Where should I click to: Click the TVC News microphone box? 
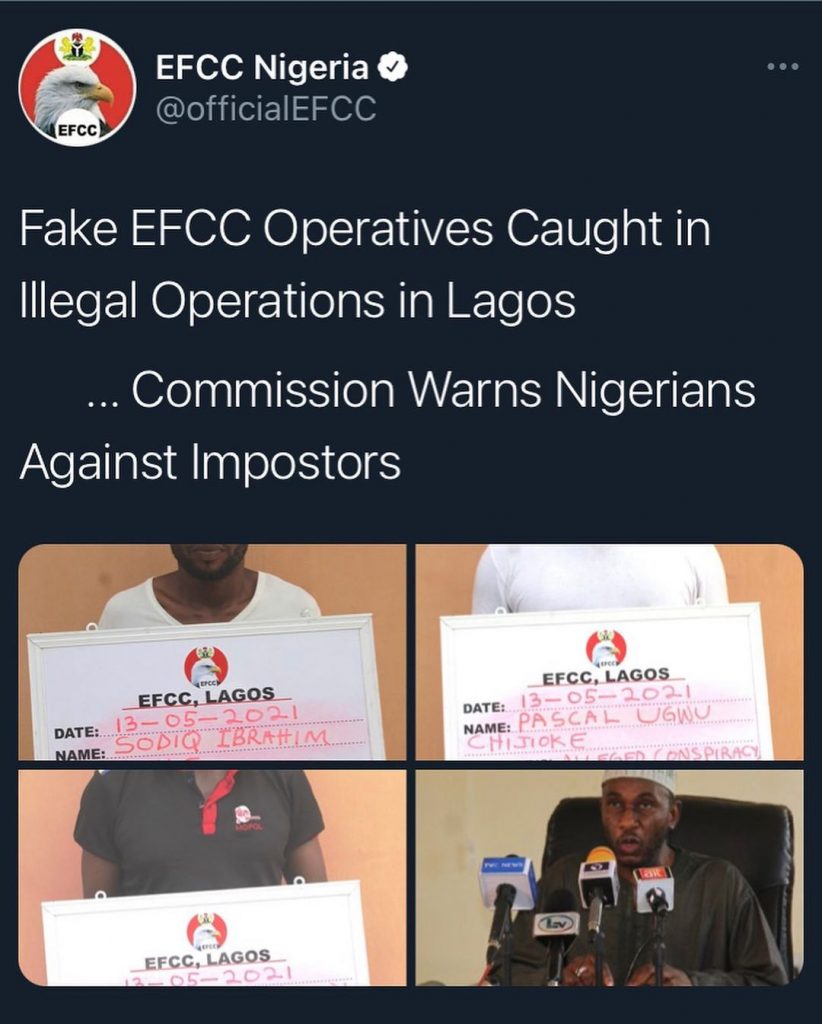click(507, 880)
